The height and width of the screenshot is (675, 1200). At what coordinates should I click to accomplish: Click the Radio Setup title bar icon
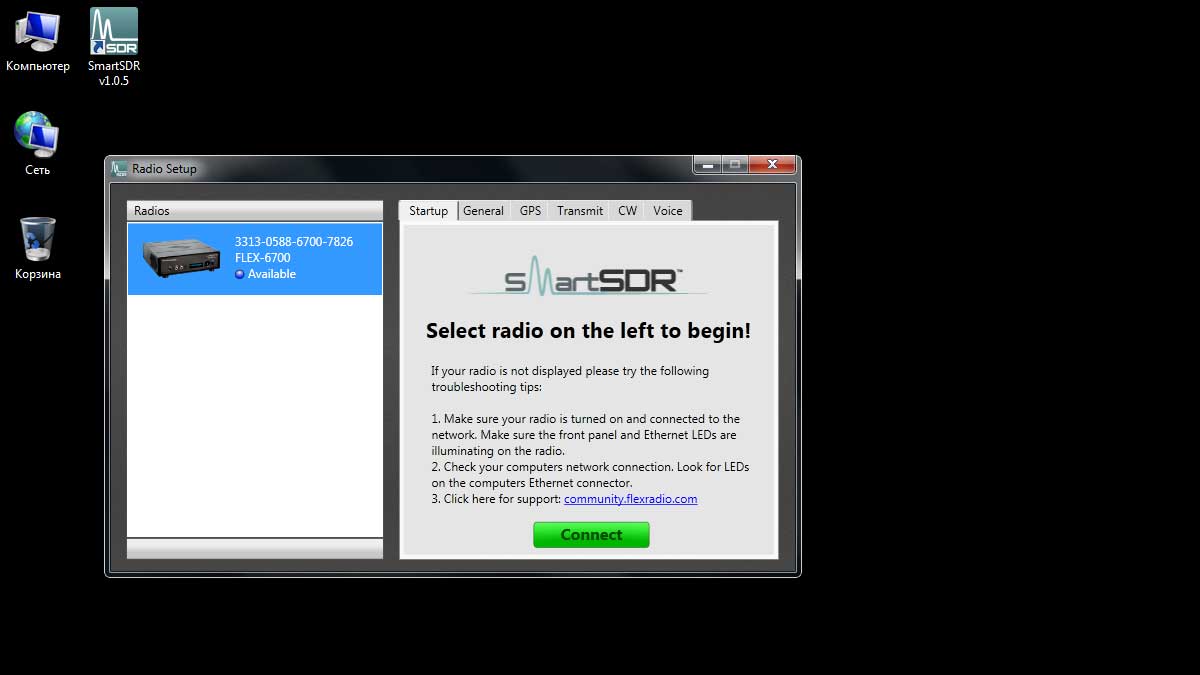pos(120,169)
